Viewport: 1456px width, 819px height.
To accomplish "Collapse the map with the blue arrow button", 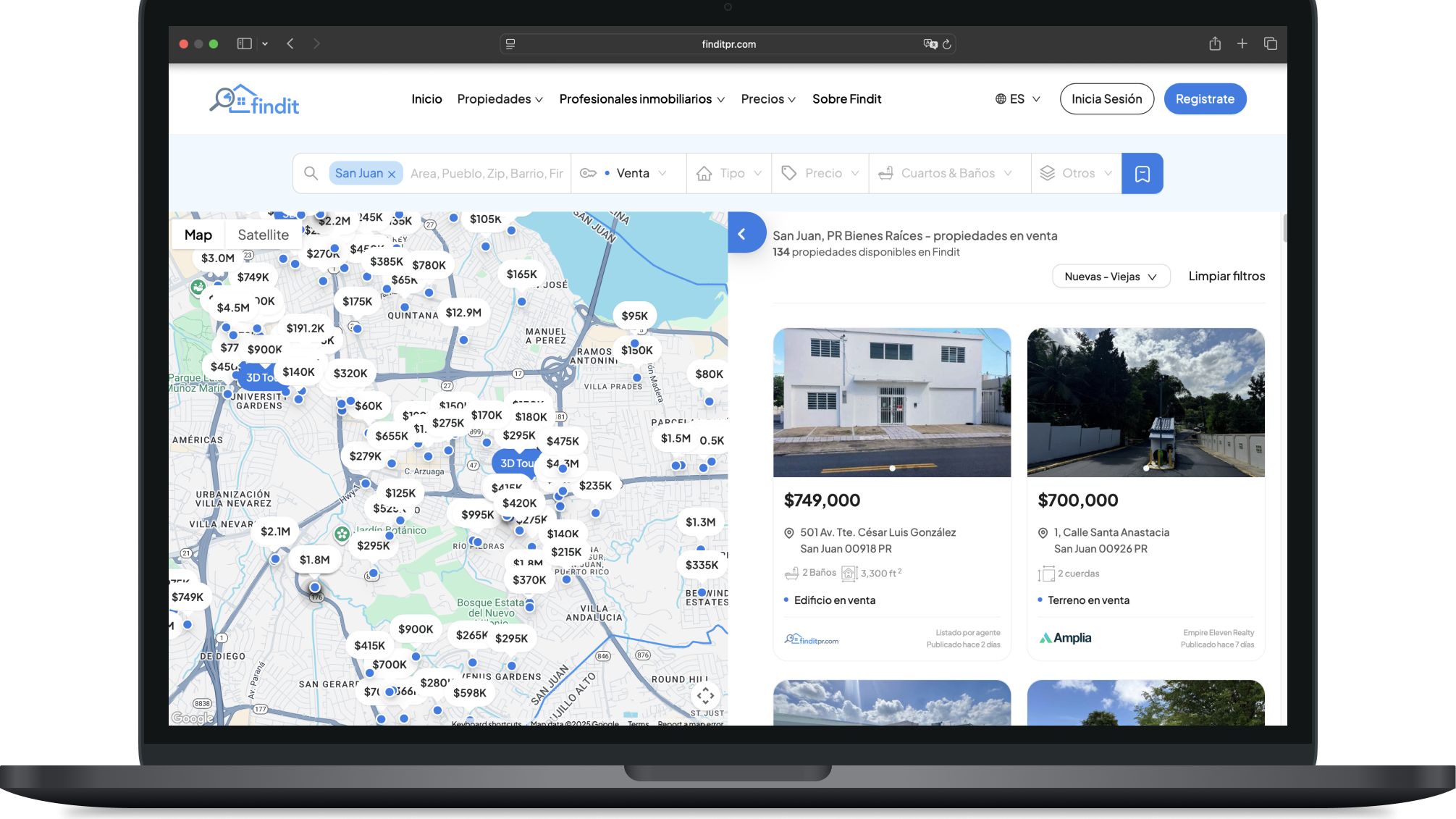I will [742, 234].
